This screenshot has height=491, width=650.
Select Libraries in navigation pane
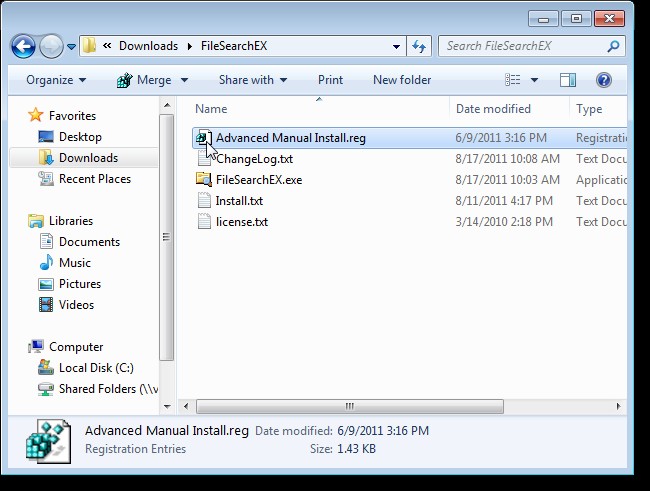click(x=71, y=221)
